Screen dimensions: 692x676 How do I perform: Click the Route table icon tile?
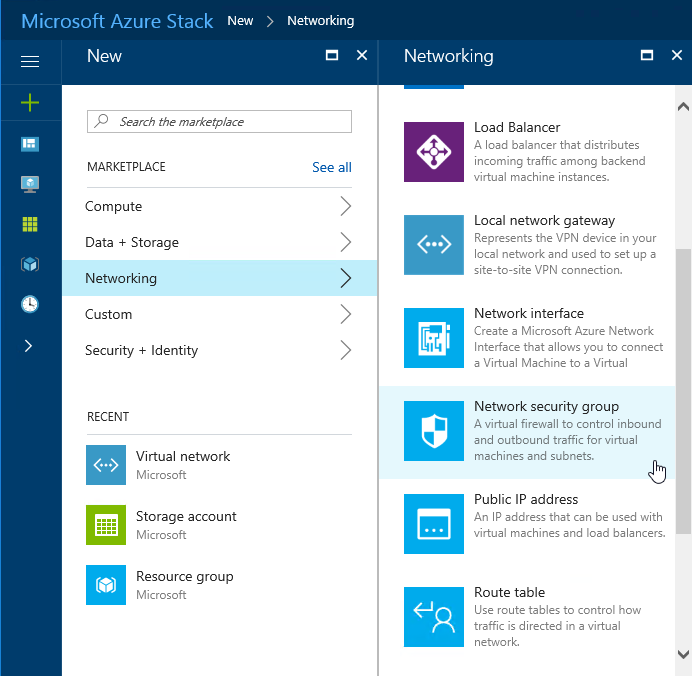[434, 617]
